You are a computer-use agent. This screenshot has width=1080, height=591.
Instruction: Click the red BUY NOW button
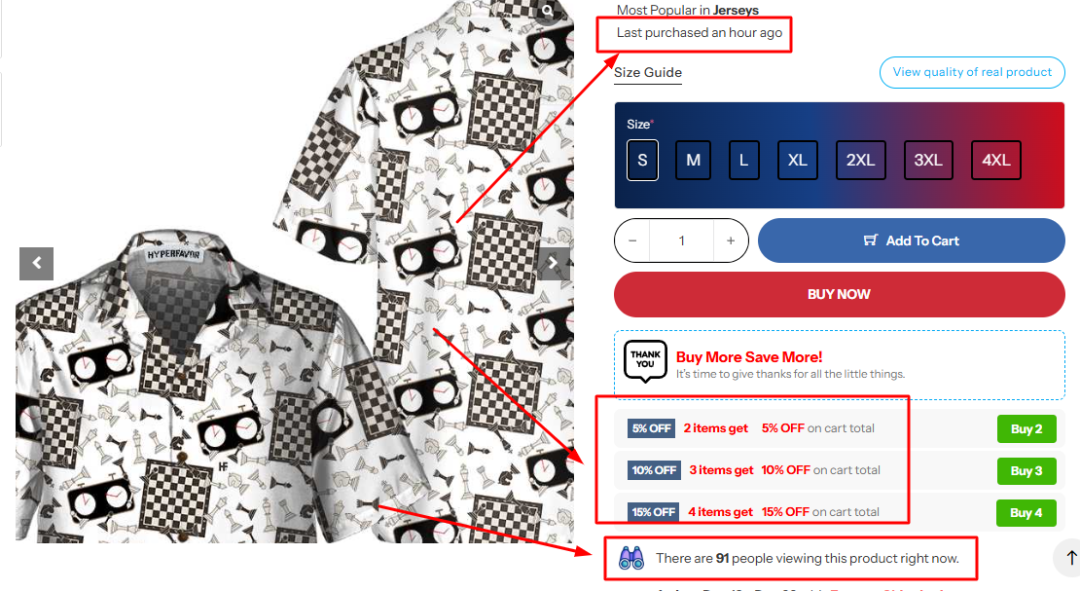pos(839,294)
